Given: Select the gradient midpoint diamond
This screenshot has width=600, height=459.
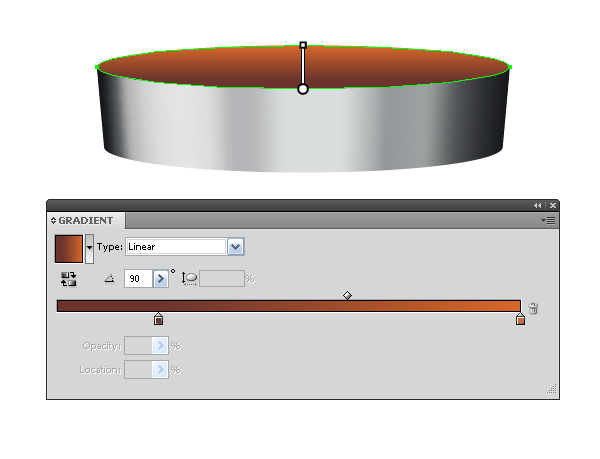Looking at the screenshot, I should click(347, 296).
